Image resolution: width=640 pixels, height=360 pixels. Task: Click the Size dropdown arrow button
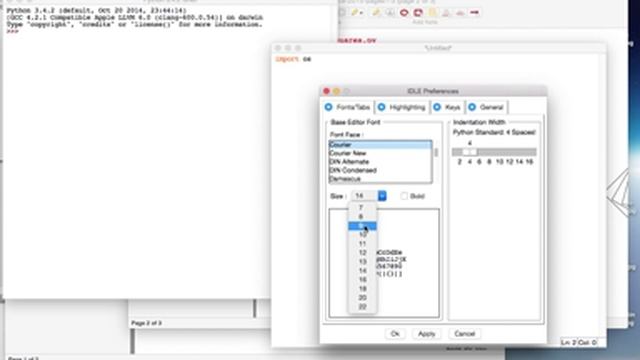click(x=382, y=196)
